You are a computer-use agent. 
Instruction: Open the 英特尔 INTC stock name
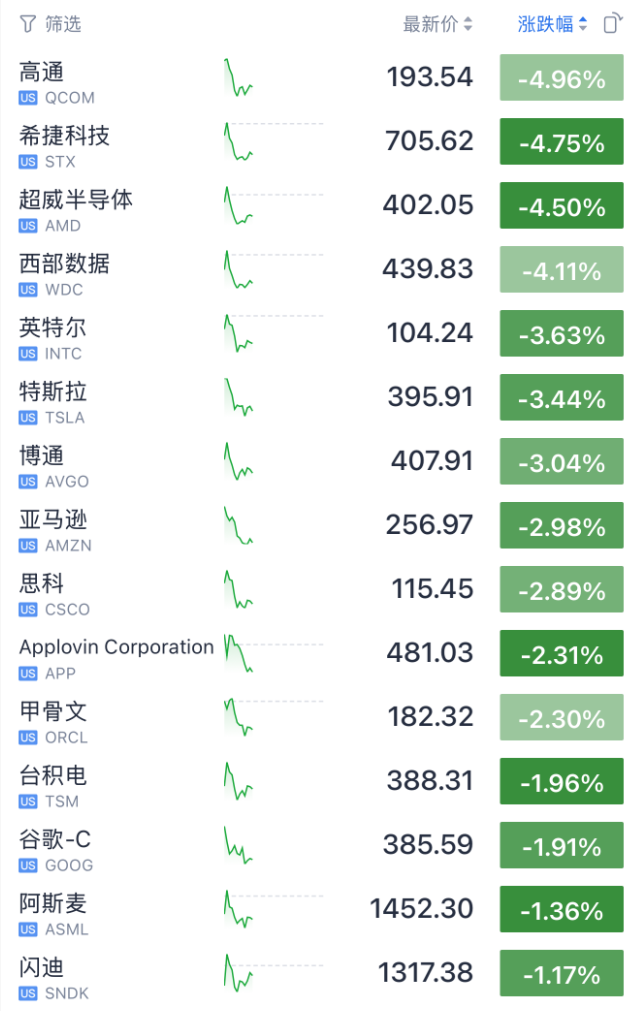click(52, 328)
